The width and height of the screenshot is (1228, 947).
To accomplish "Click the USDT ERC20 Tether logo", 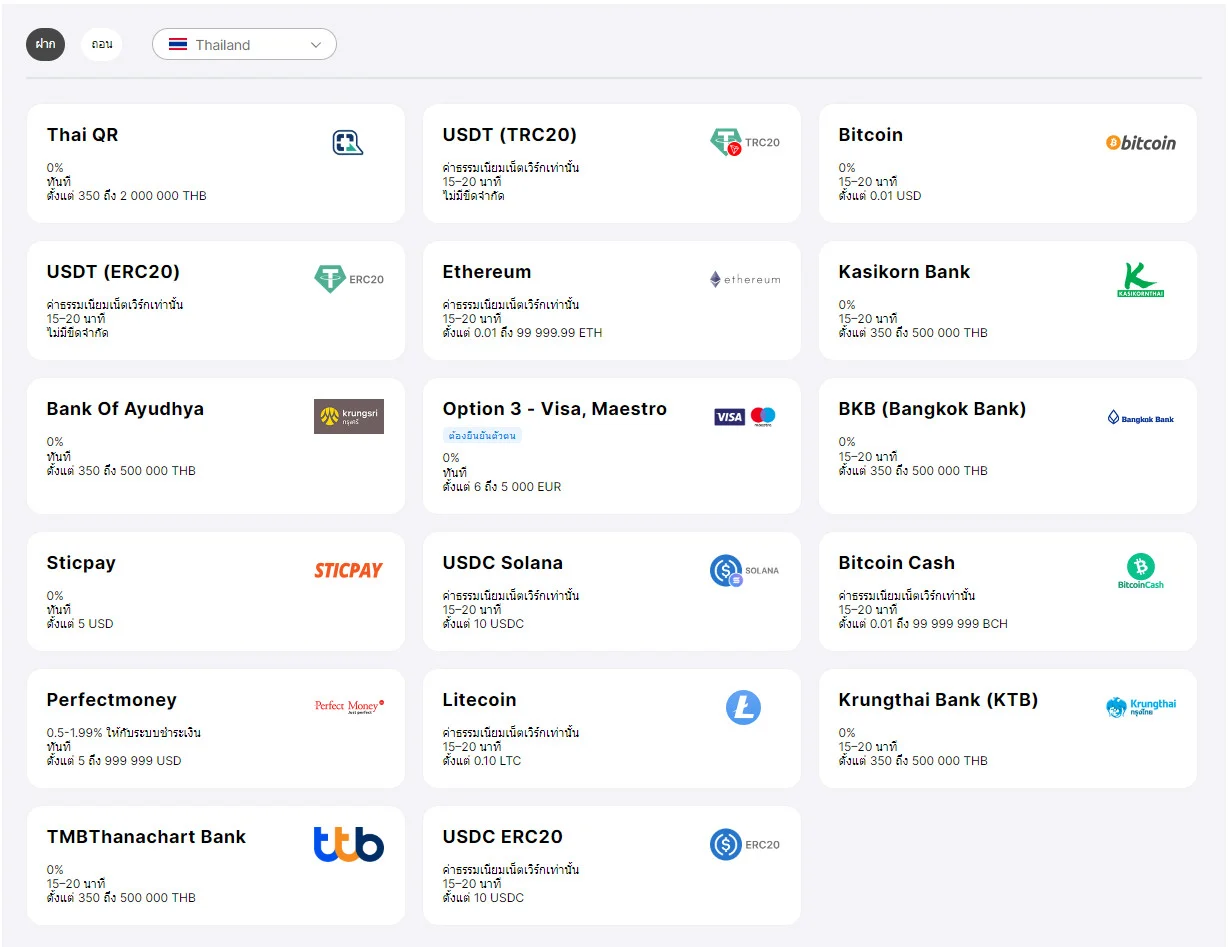I will coord(349,279).
